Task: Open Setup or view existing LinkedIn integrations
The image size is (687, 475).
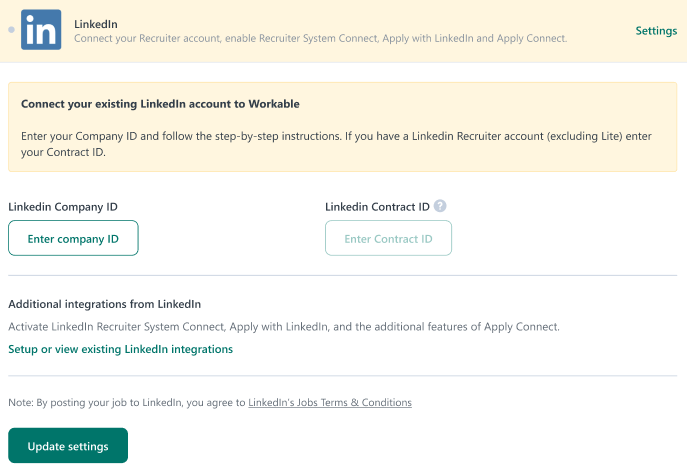Action: 120,349
